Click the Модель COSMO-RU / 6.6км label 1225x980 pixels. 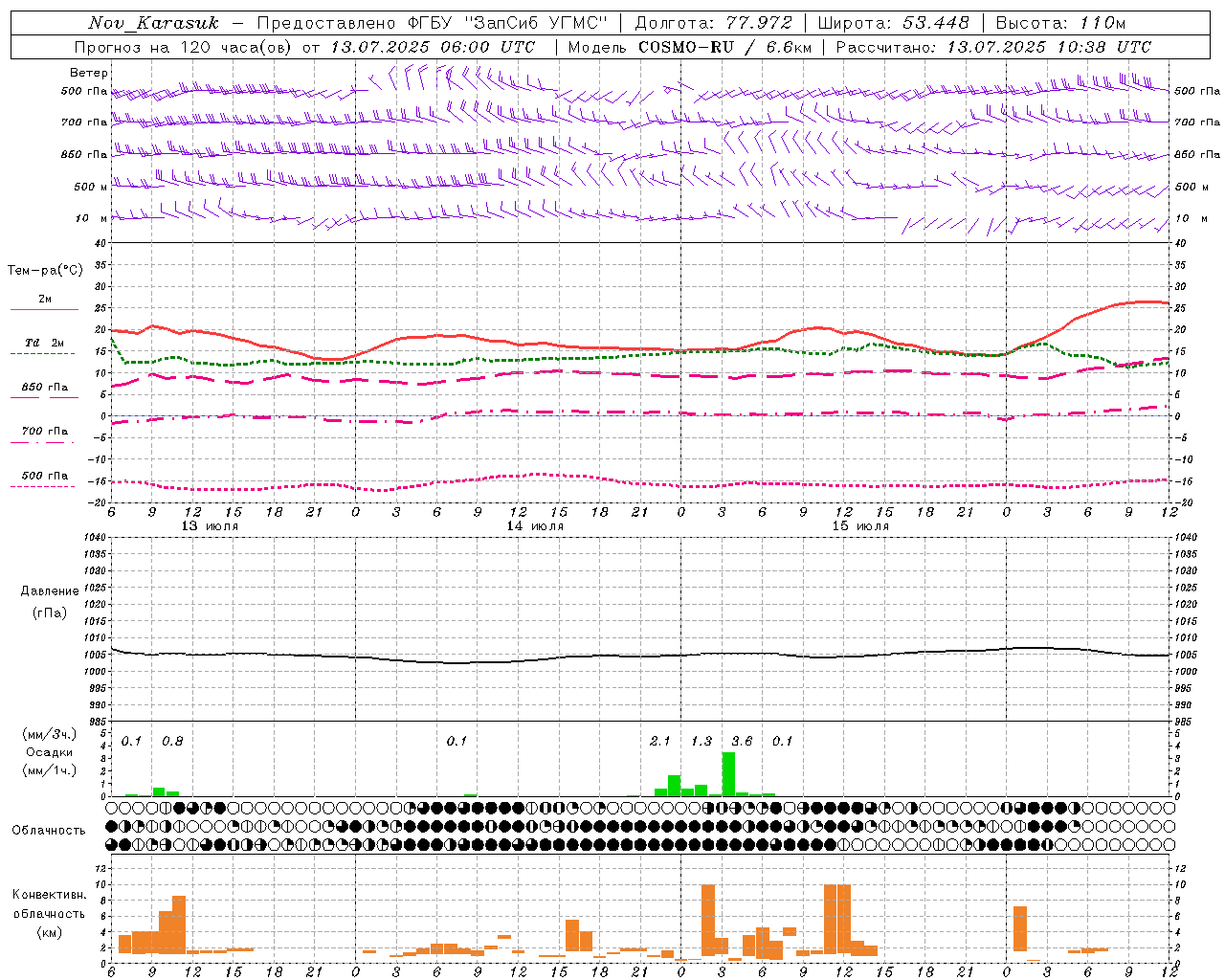(689, 47)
